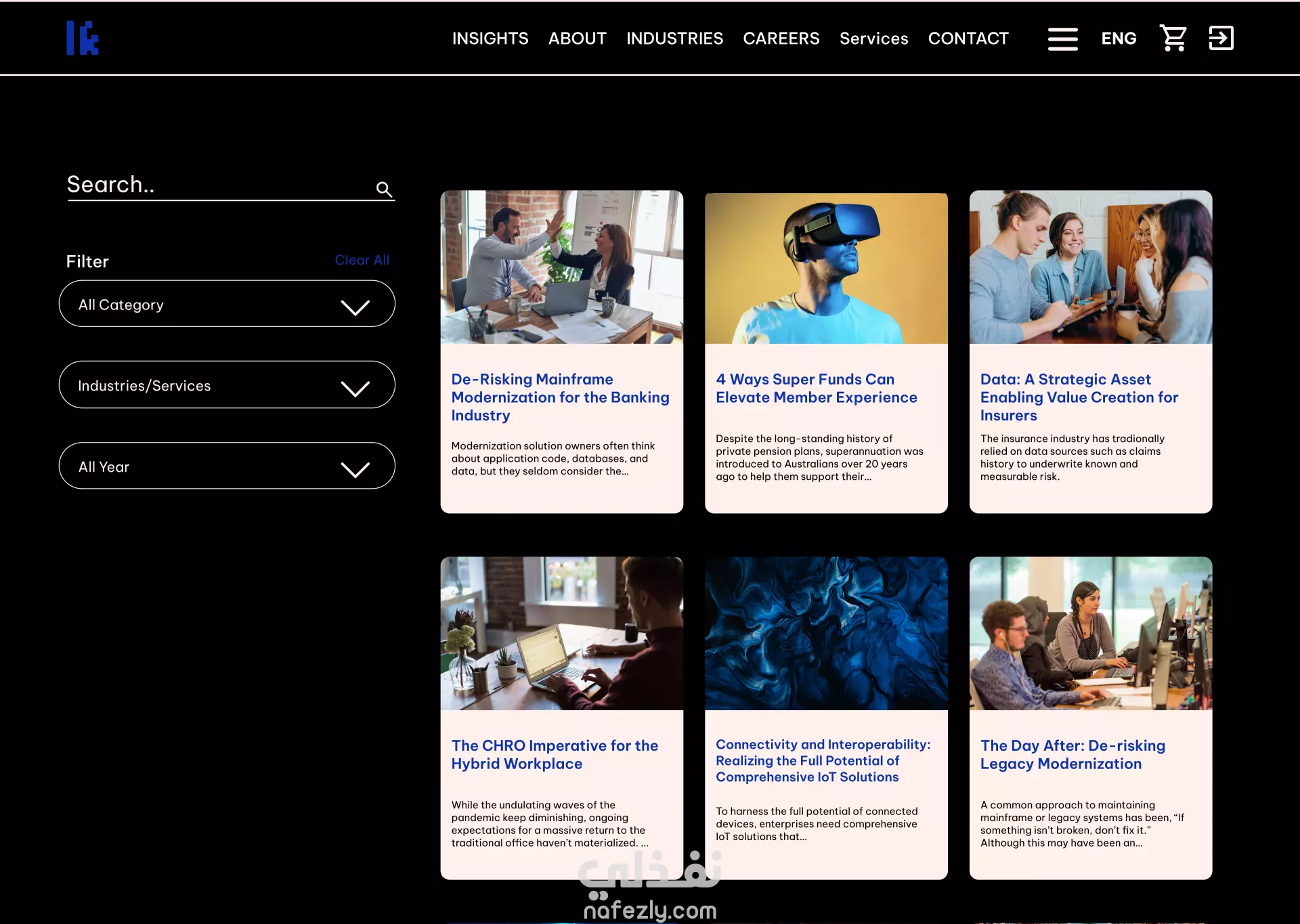
Task: Click text "To harness the full potential"
Action: click(x=783, y=811)
